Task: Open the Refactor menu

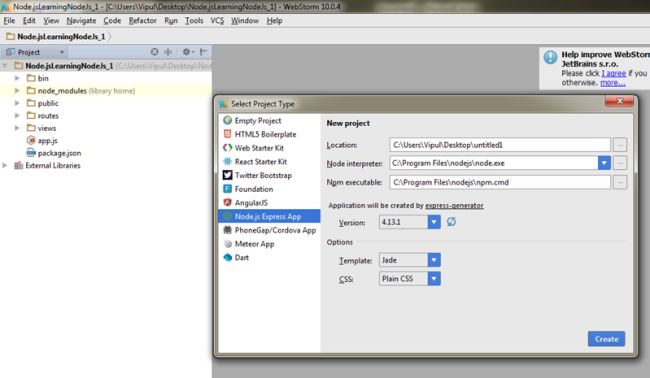Action: point(143,21)
